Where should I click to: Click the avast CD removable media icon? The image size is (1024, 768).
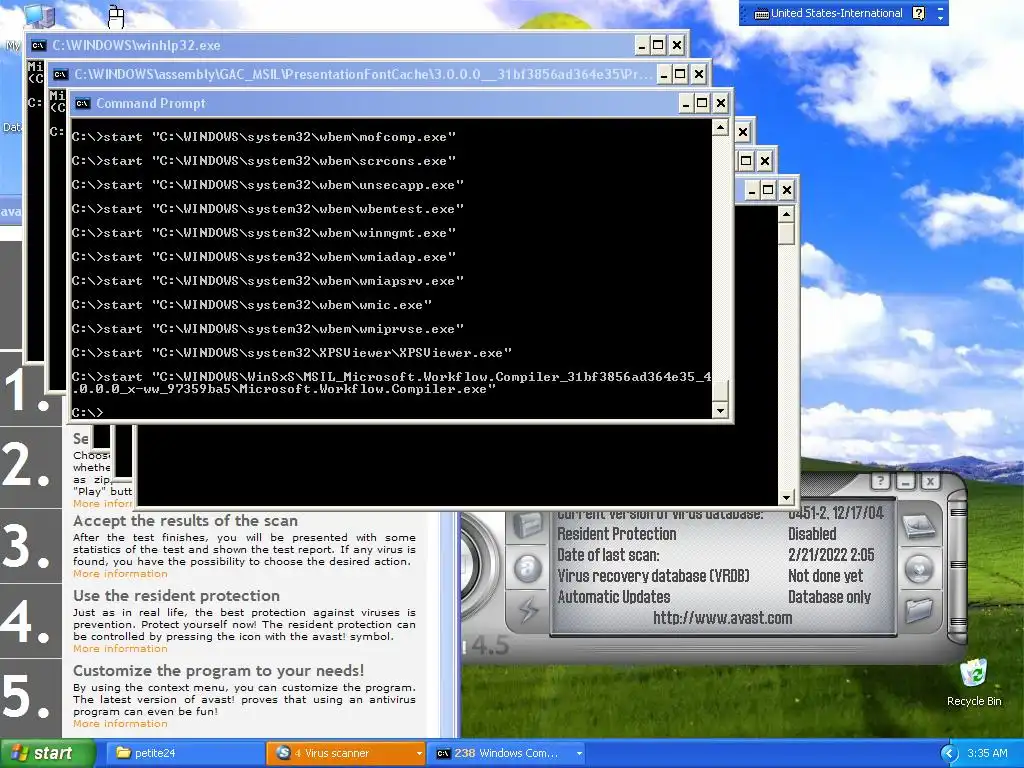pos(918,569)
